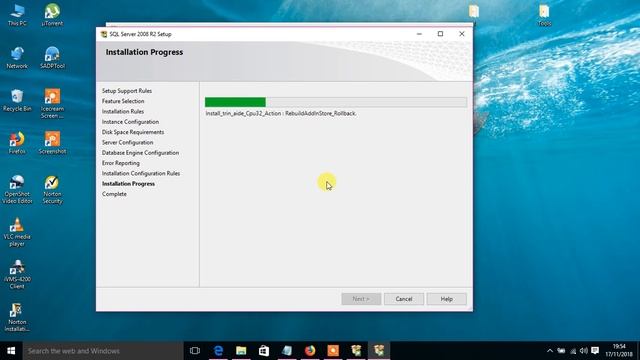Open the network icon in system tray
The height and width of the screenshot is (360, 640).
(573, 351)
